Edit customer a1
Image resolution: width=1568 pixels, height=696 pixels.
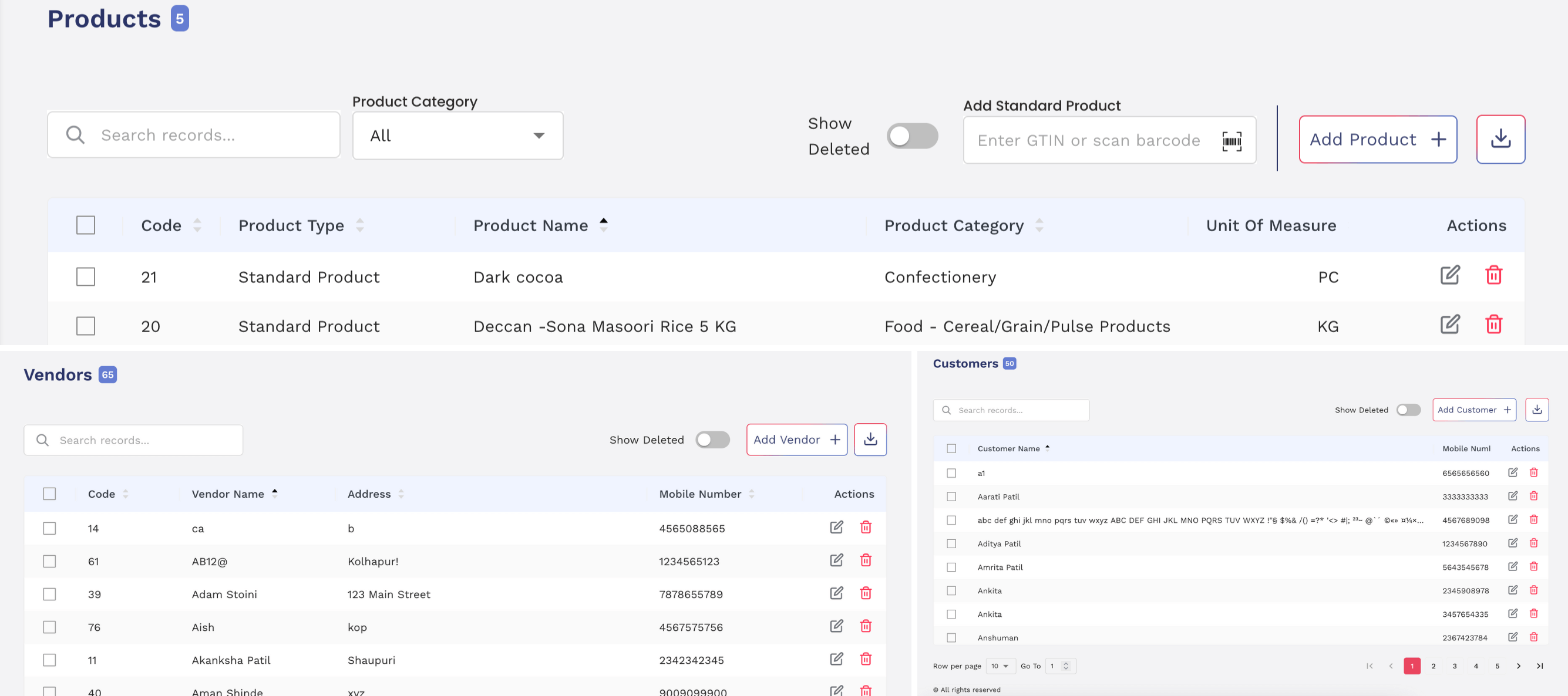(1513, 472)
